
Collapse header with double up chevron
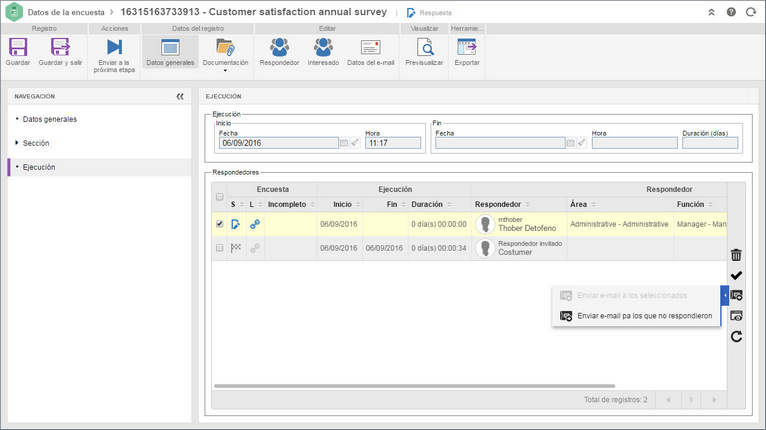711,12
